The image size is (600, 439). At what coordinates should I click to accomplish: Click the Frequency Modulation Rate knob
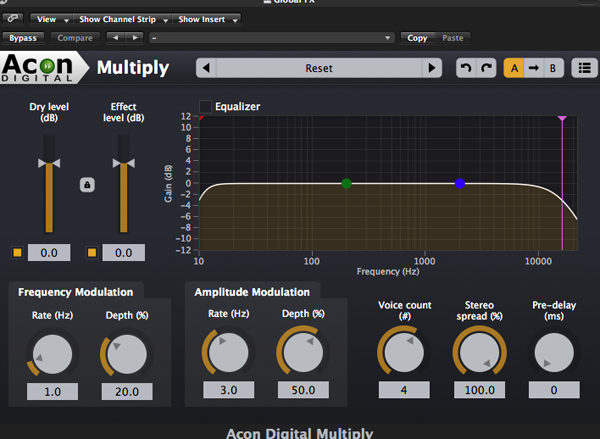(52, 354)
